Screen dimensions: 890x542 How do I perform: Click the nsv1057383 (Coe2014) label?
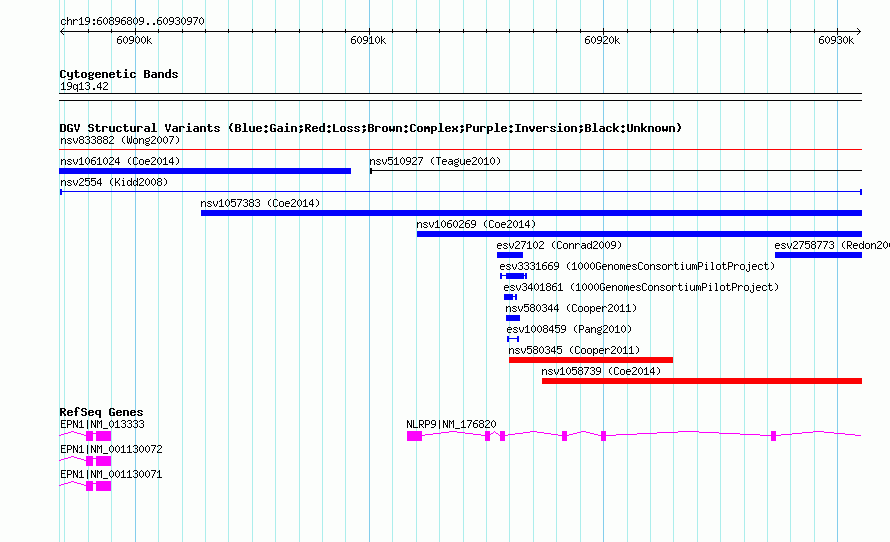(260, 203)
